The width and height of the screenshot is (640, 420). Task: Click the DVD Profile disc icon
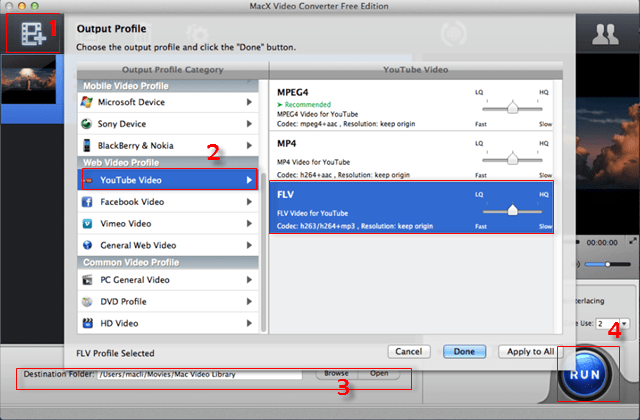pyautogui.click(x=87, y=302)
